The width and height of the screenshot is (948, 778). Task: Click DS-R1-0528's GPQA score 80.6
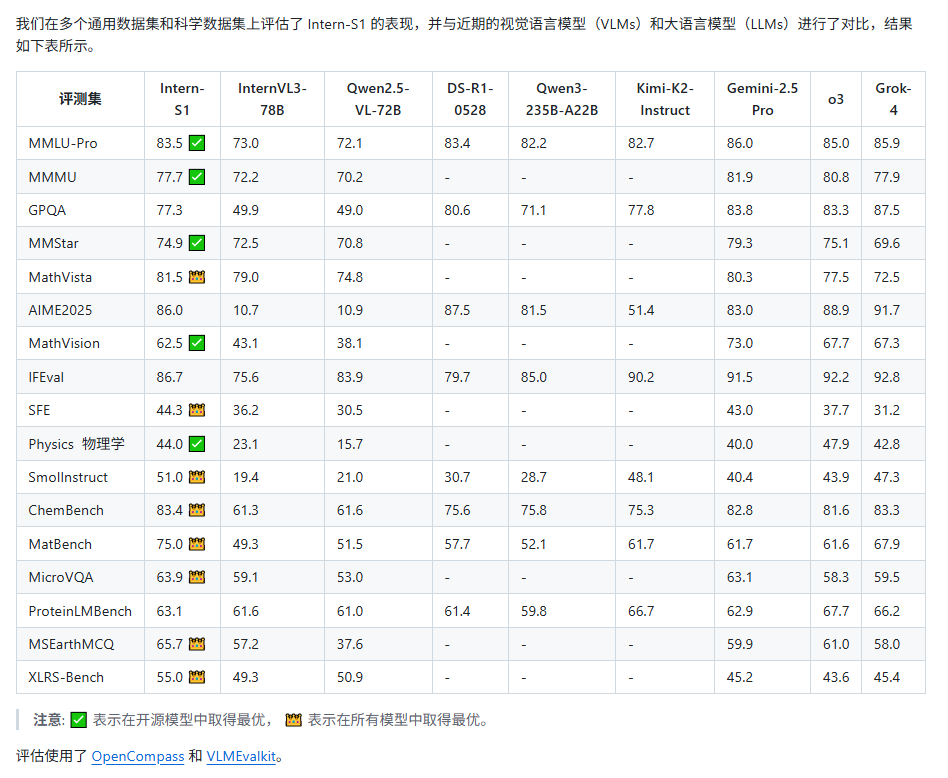point(457,210)
